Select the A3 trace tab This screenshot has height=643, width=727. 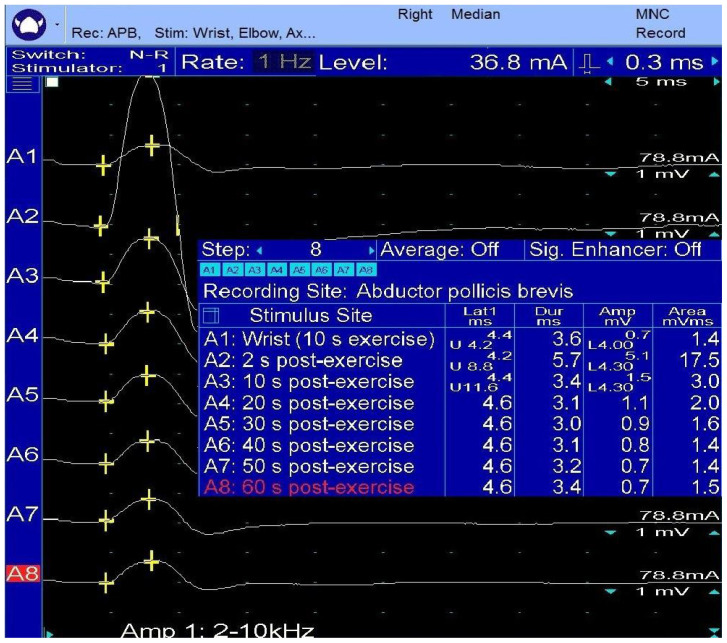(x=255, y=270)
